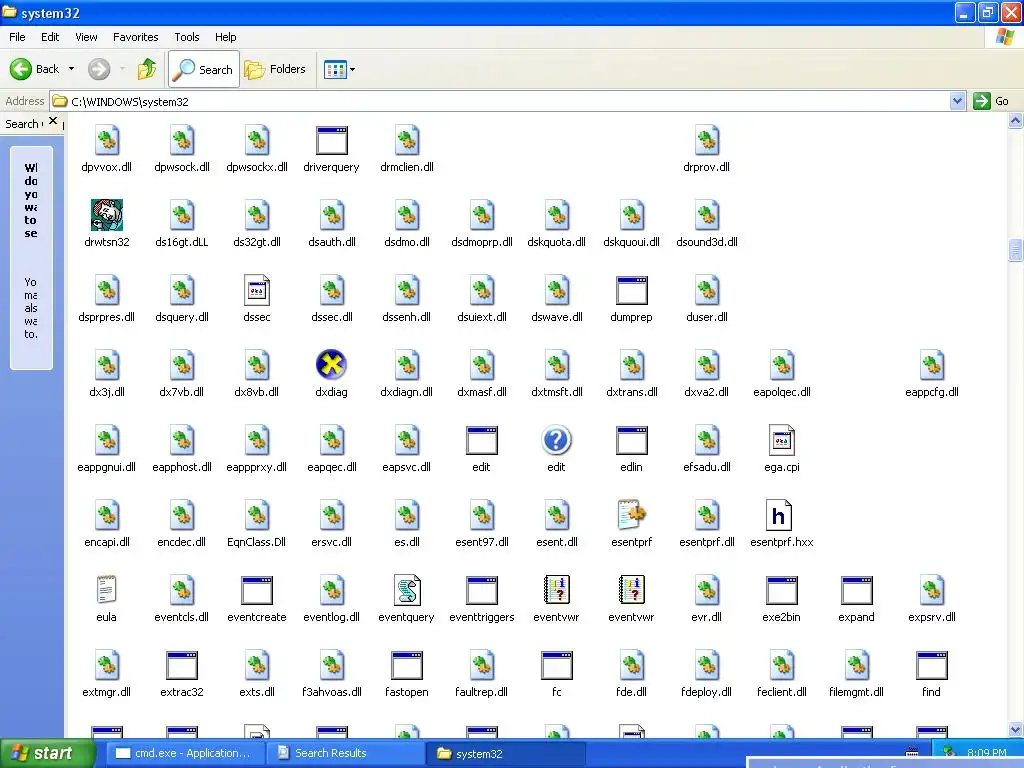1024x768 pixels.
Task: Expand the address bar dropdown
Action: coord(957,101)
